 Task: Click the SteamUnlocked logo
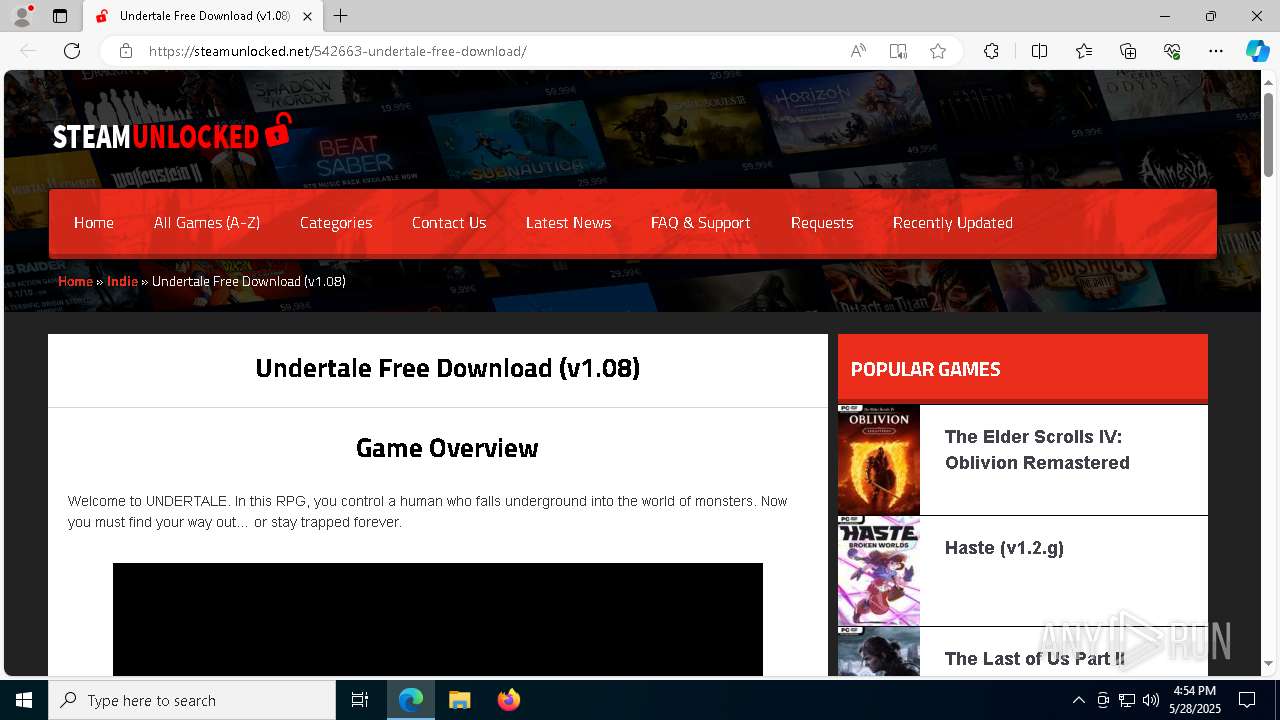pos(172,133)
